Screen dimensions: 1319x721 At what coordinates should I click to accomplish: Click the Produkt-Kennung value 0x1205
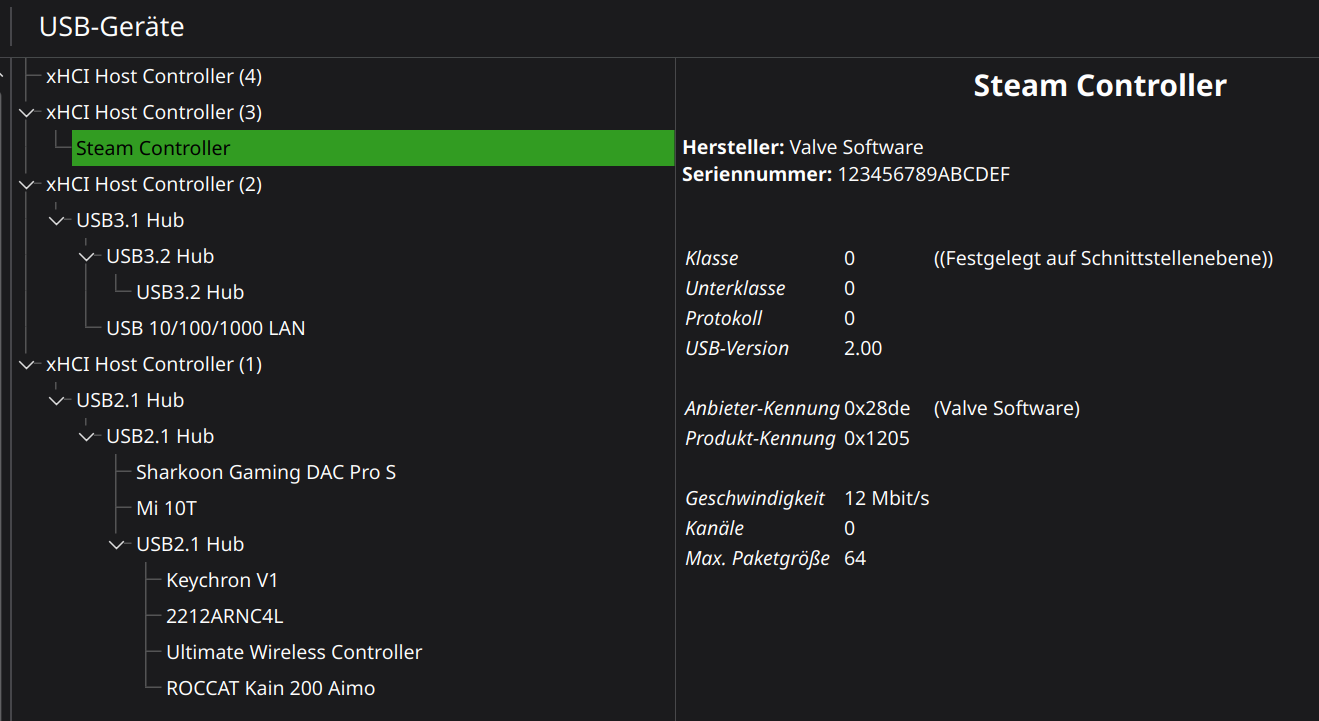877,439
